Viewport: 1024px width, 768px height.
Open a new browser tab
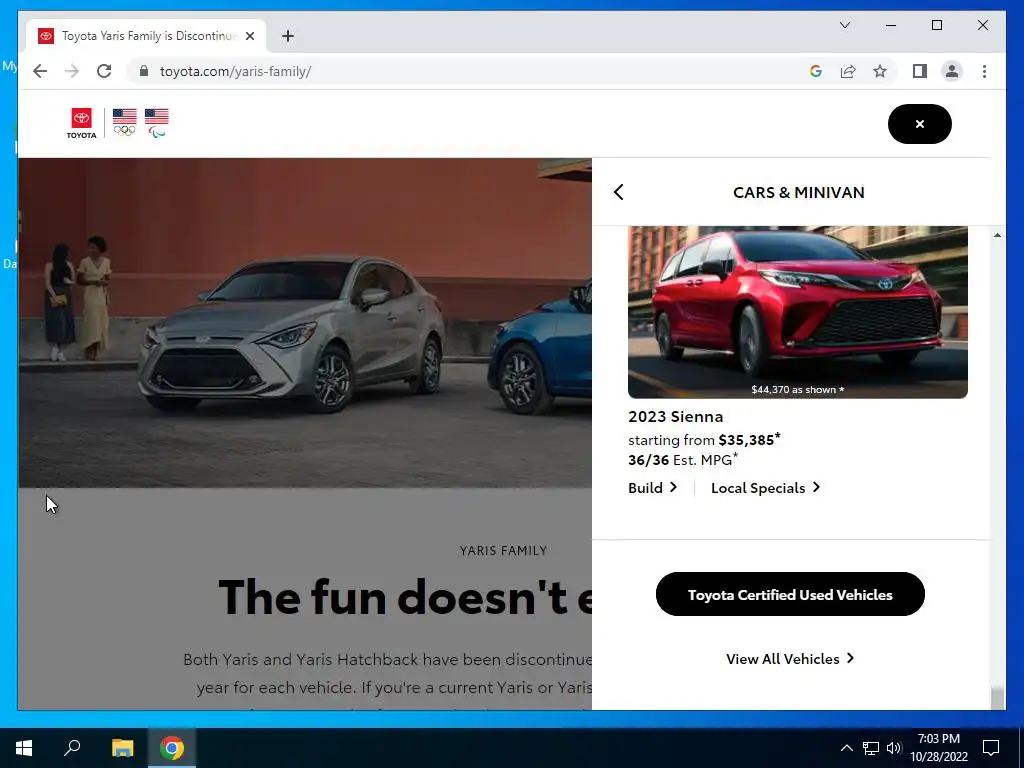coord(287,36)
